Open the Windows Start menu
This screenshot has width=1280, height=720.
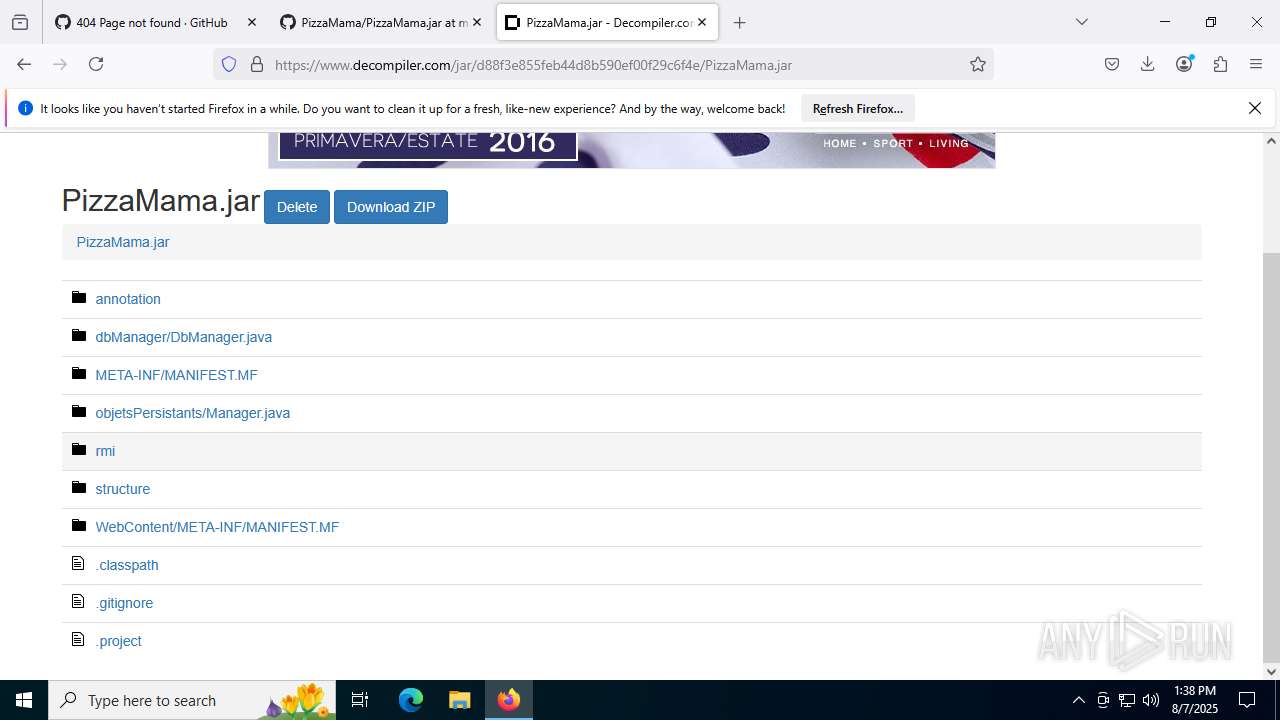tap(24, 700)
